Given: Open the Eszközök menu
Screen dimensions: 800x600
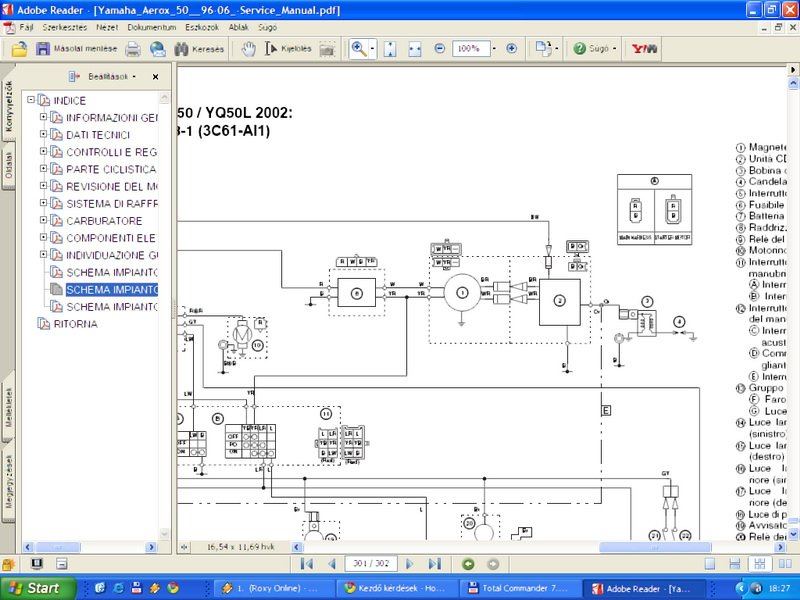Looking at the screenshot, I should pos(202,27).
